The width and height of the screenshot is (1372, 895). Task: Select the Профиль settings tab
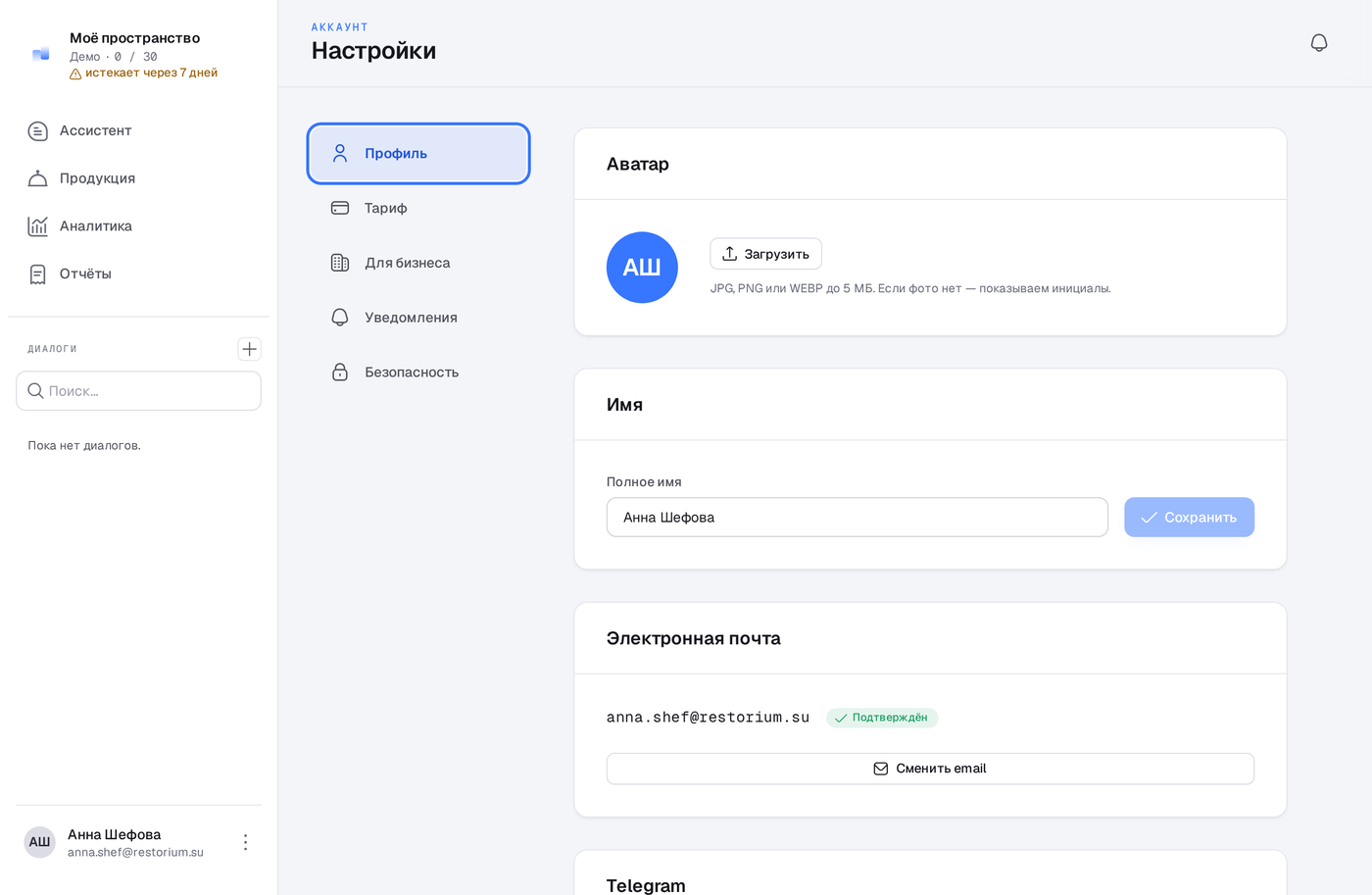tap(418, 154)
